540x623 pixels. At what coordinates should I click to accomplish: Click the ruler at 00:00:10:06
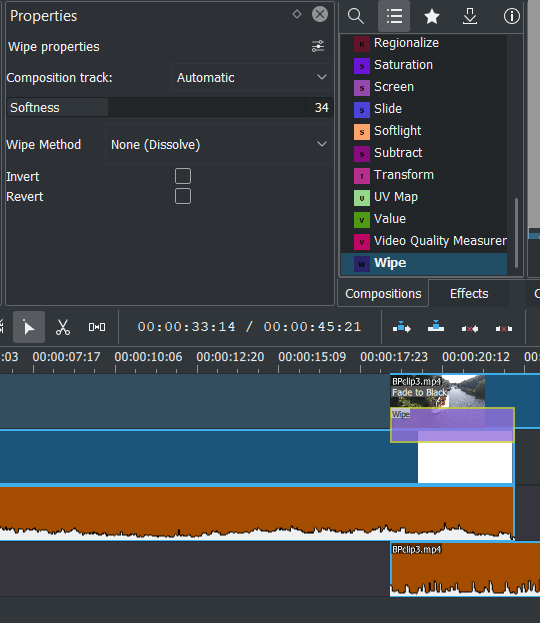click(x=148, y=357)
